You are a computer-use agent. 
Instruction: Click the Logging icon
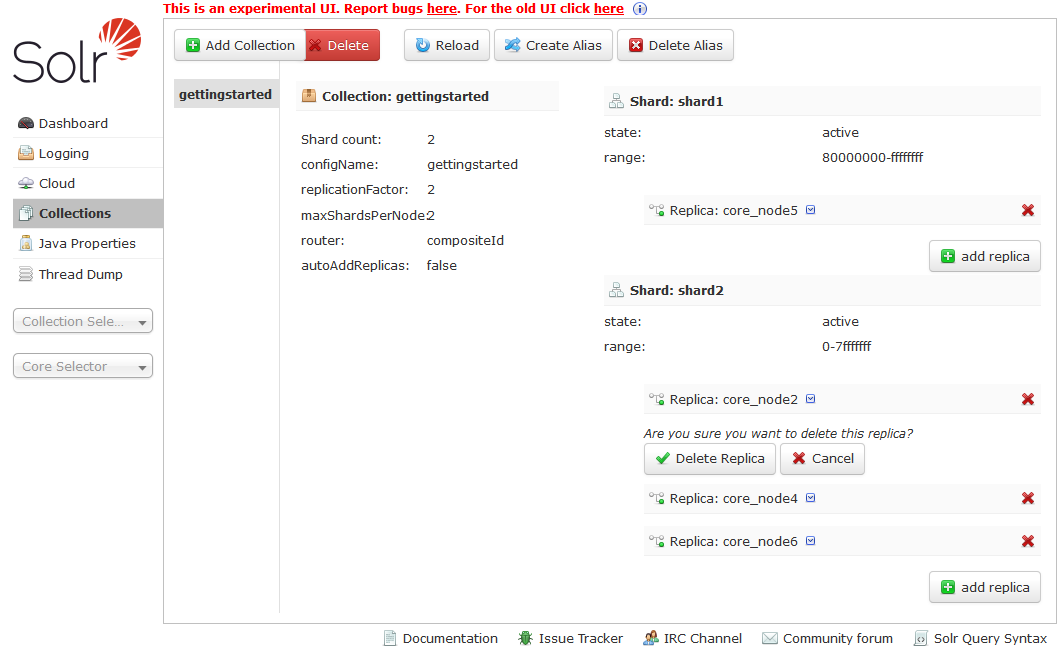[x=26, y=153]
